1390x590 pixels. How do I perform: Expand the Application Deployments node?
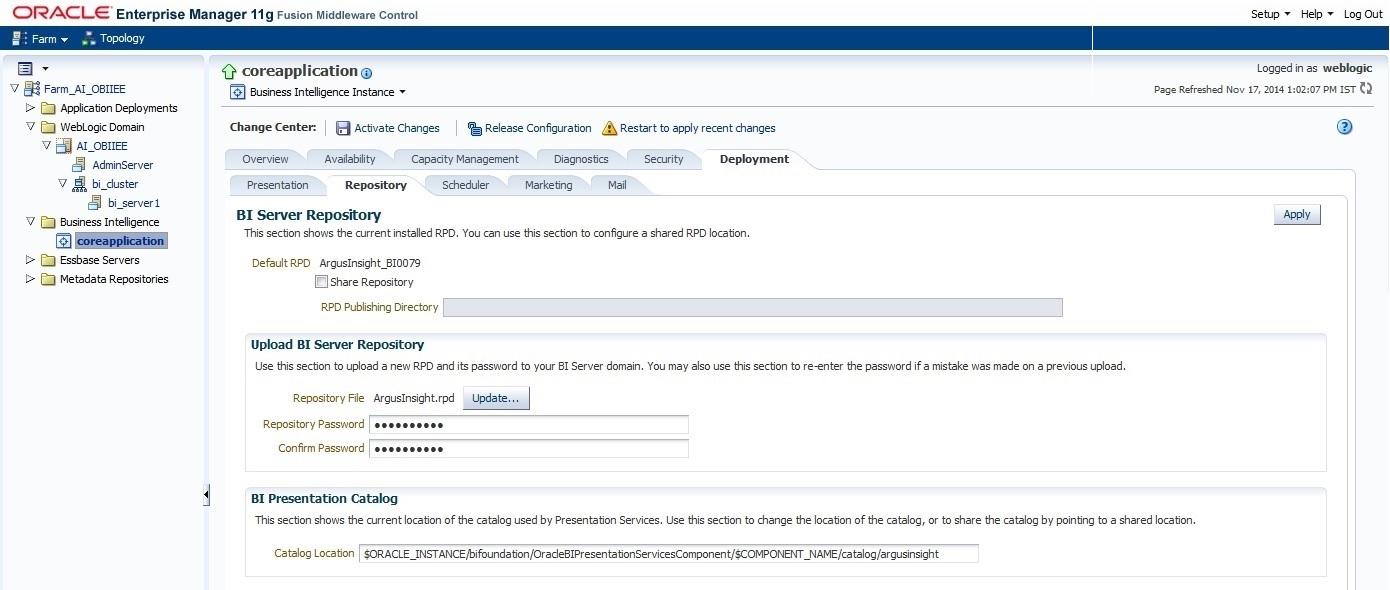point(30,108)
